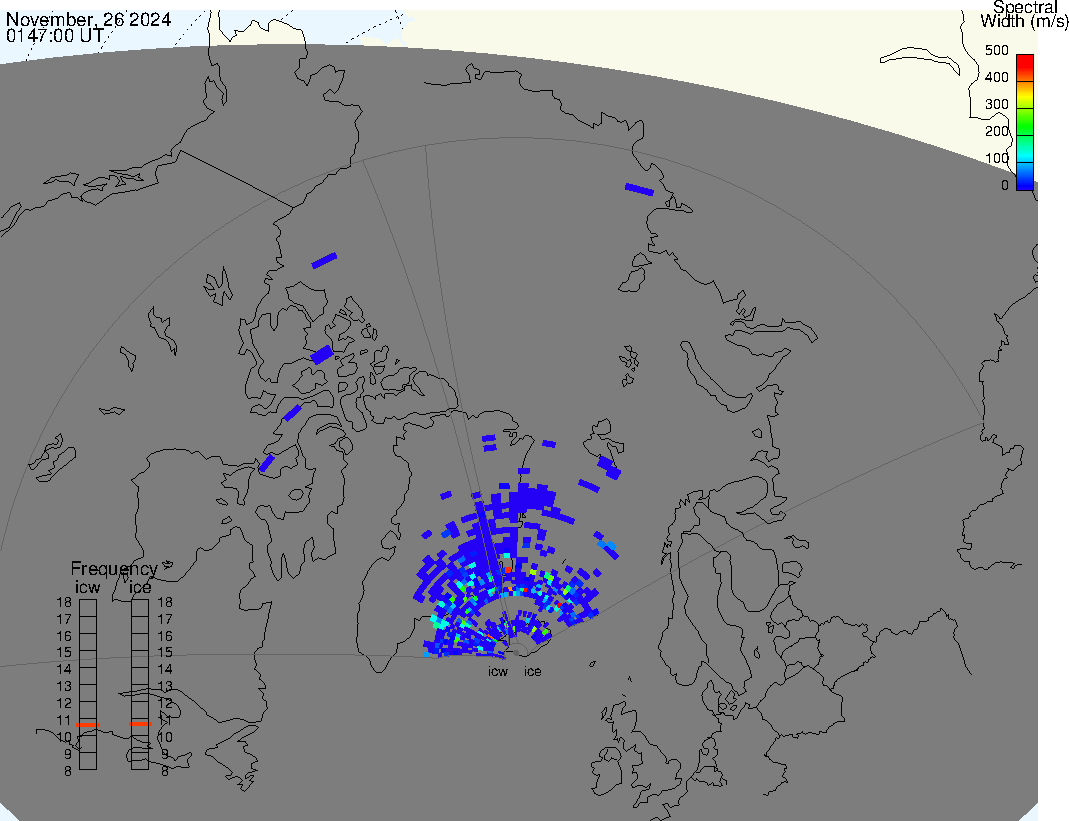
Task: Click the "8" label beside the icw frequency bar
Action: 67,771
